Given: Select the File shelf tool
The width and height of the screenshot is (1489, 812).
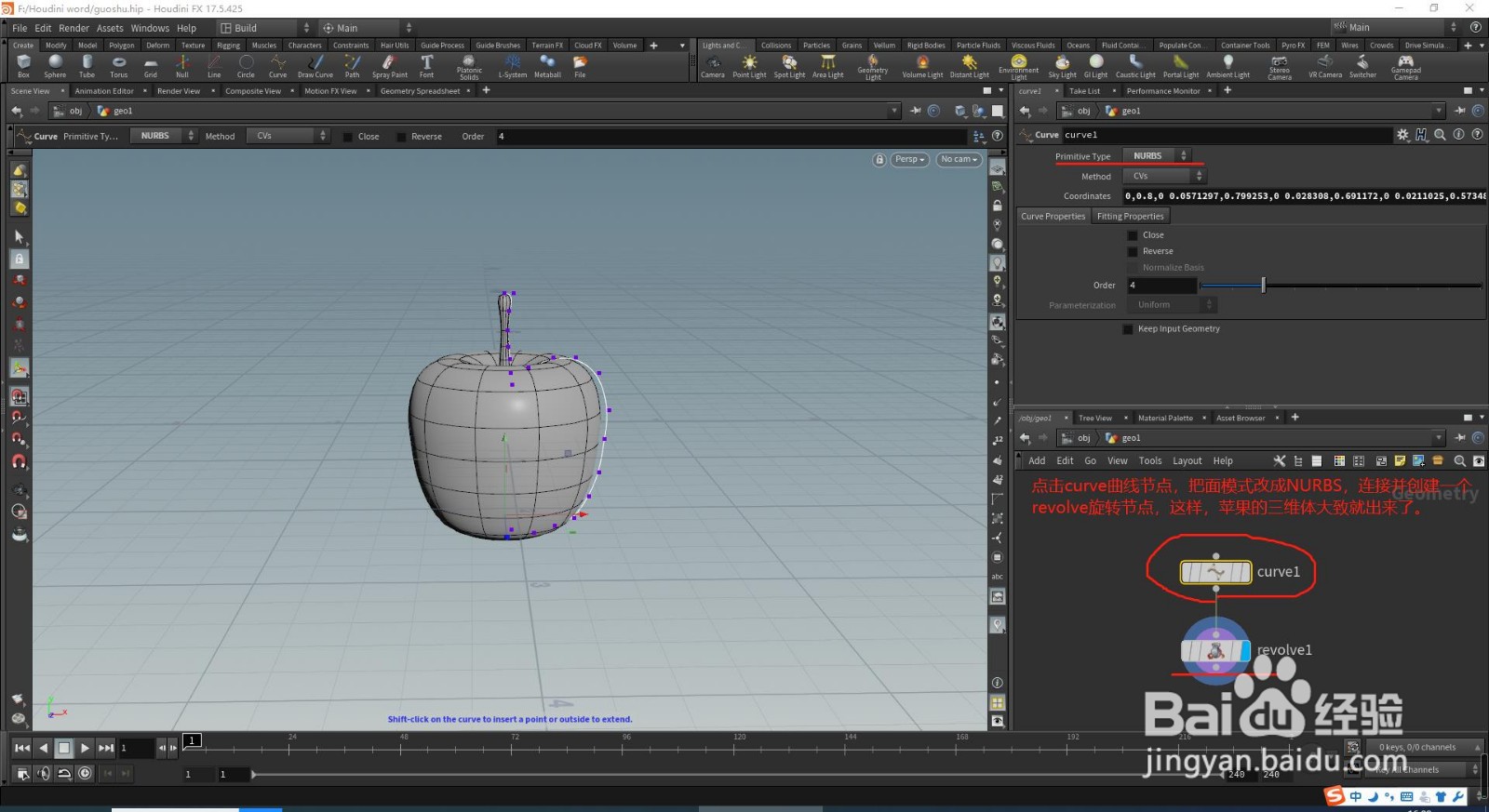Looking at the screenshot, I should 580,65.
